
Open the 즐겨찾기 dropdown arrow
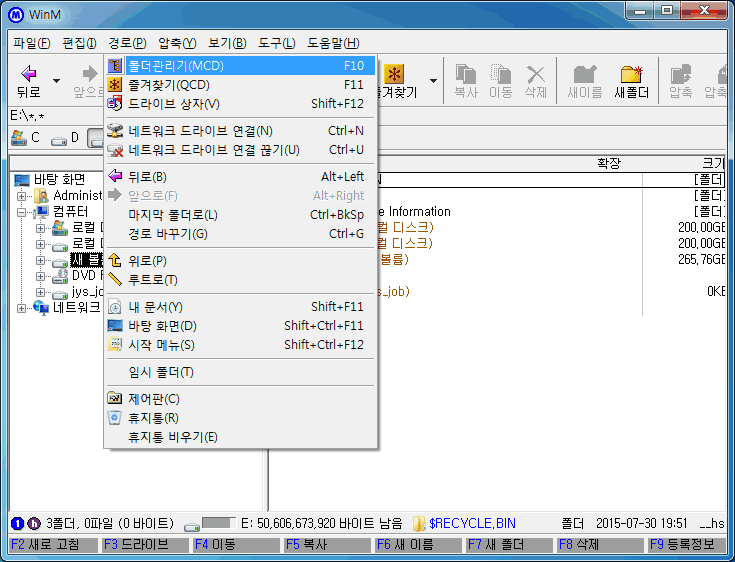pyautogui.click(x=433, y=81)
